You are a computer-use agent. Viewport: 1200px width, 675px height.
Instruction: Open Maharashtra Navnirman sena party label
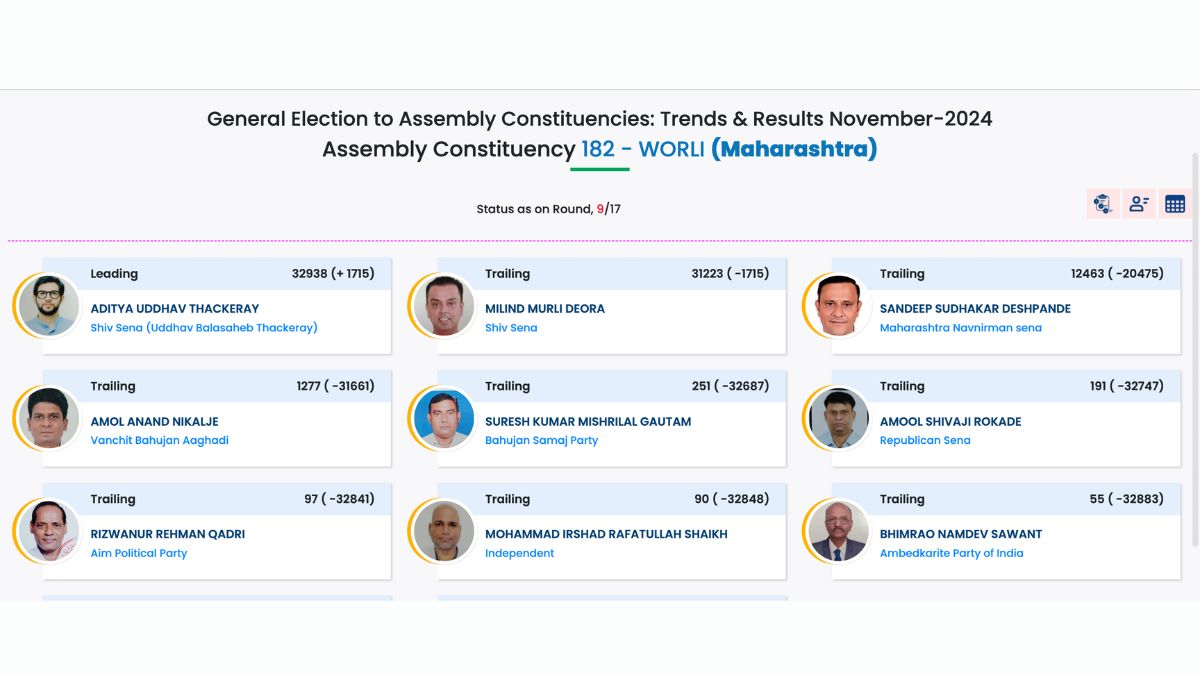pos(960,328)
